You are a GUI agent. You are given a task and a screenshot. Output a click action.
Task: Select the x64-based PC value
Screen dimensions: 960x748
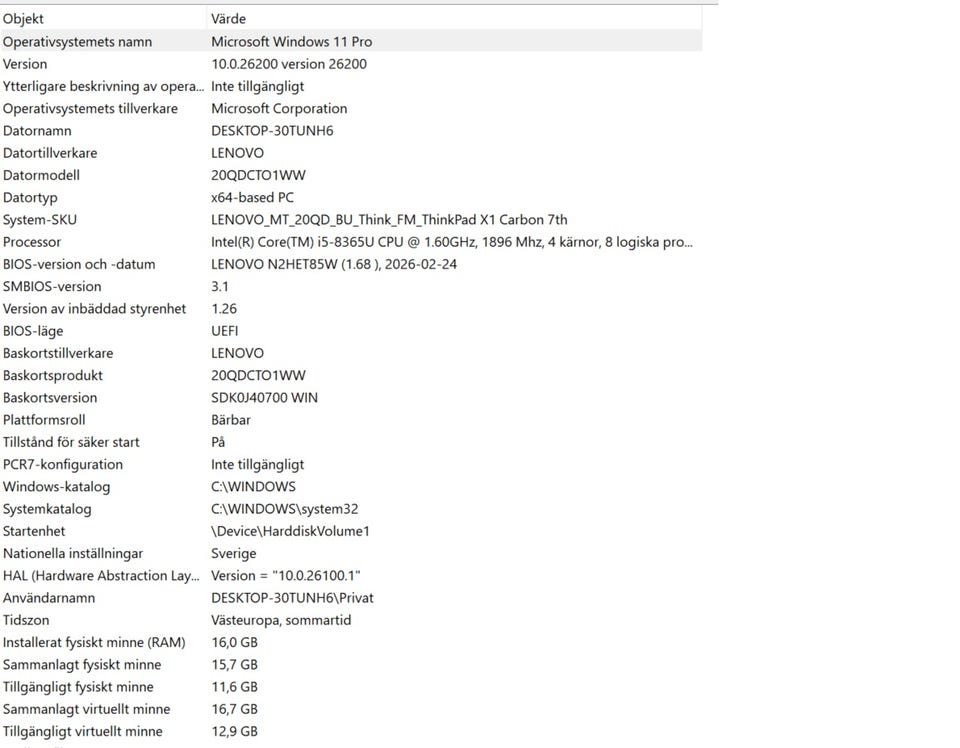tap(252, 198)
